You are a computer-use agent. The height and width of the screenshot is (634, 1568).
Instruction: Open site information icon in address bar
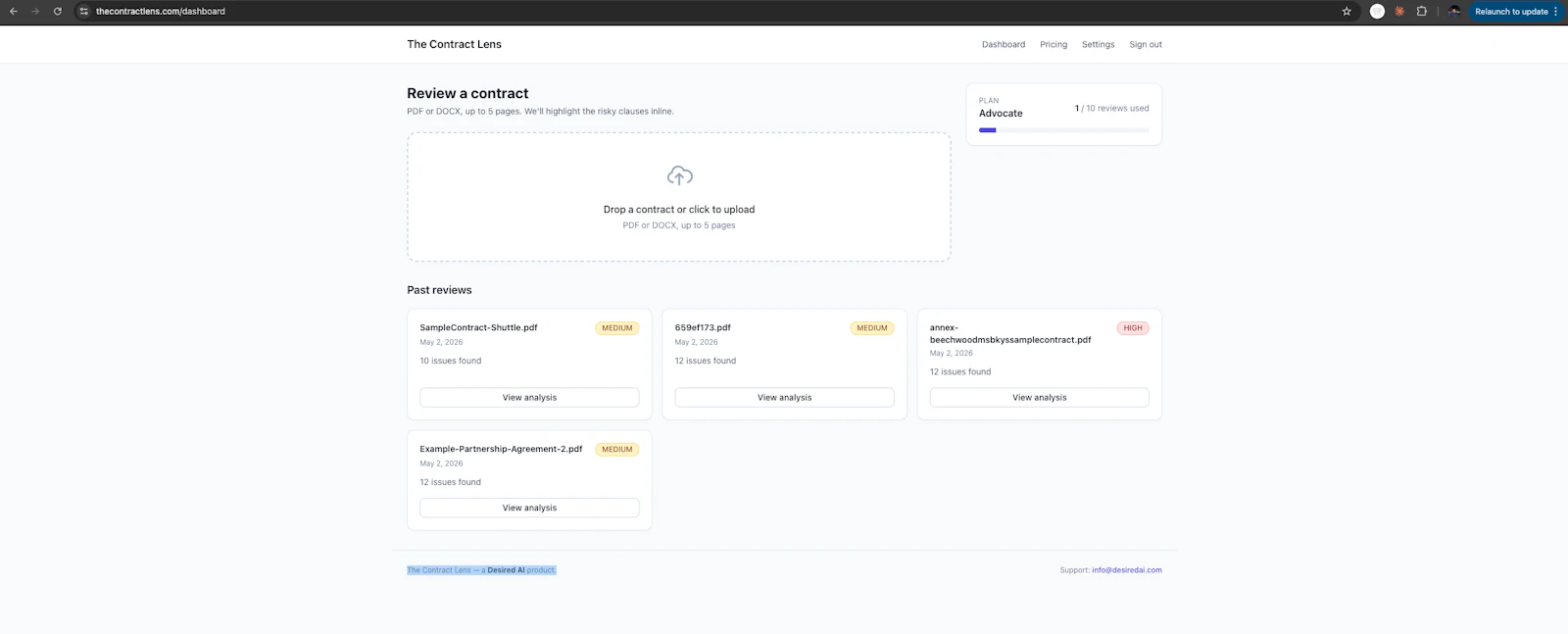click(x=84, y=12)
